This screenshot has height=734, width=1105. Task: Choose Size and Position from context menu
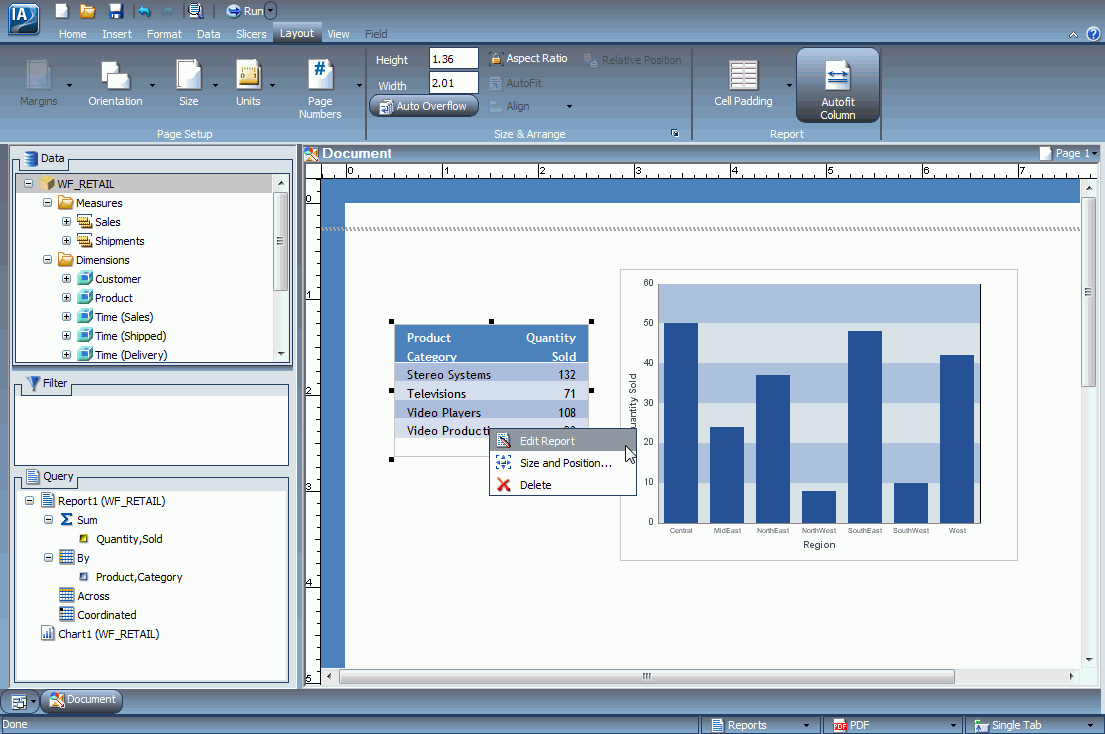click(562, 463)
